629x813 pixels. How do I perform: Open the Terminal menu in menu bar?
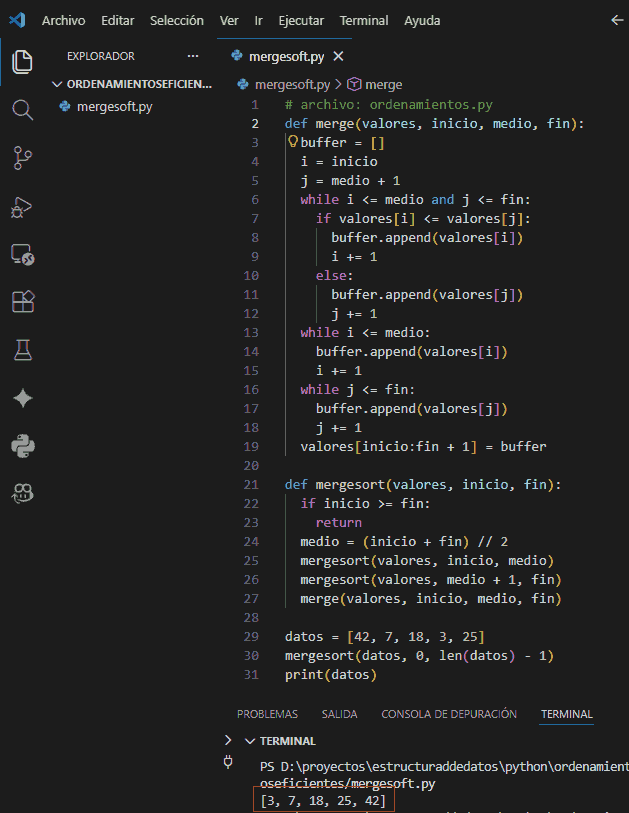click(x=364, y=21)
